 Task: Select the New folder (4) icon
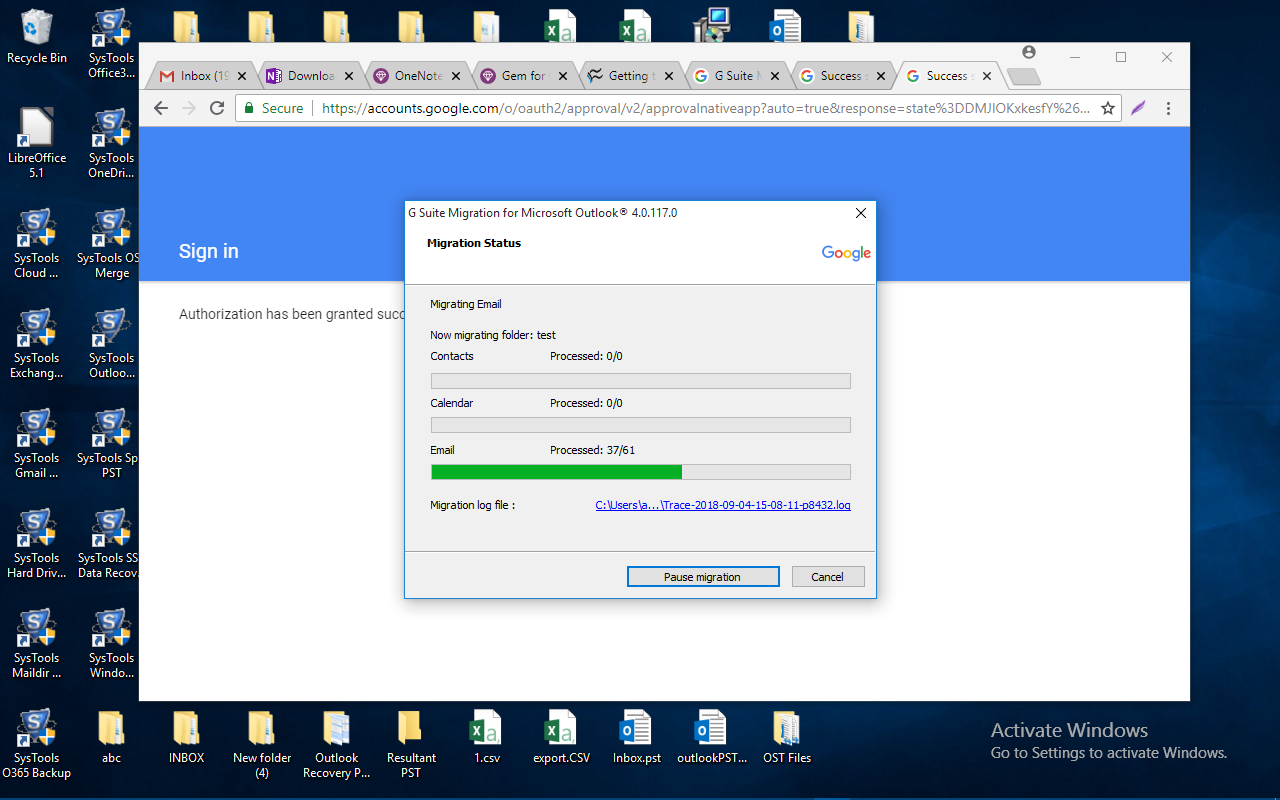261,743
